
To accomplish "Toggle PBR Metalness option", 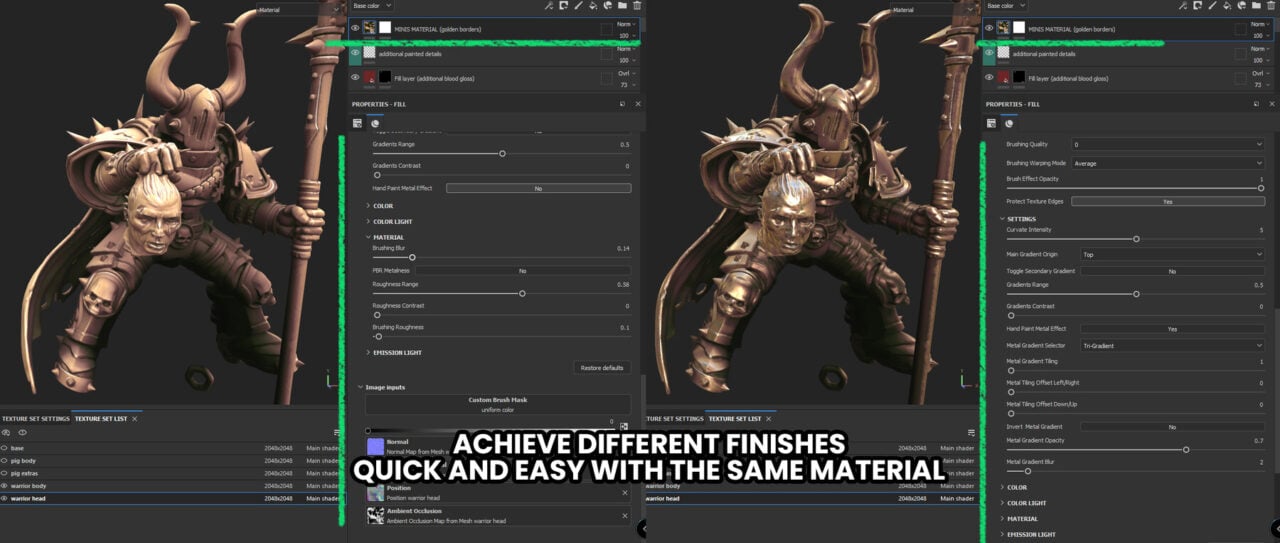I will point(523,271).
